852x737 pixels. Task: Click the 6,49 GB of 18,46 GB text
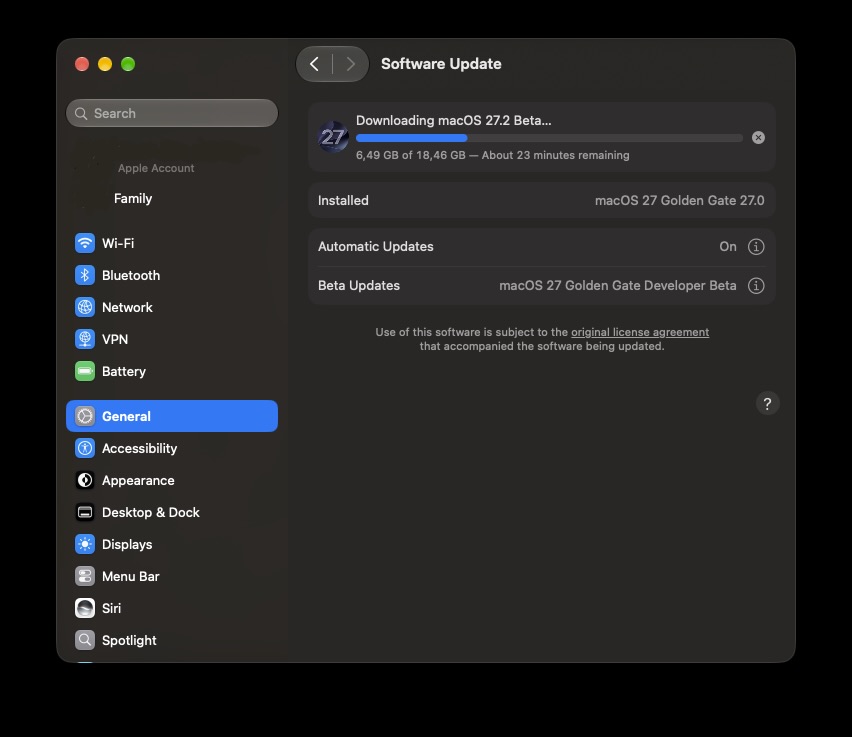pos(411,155)
